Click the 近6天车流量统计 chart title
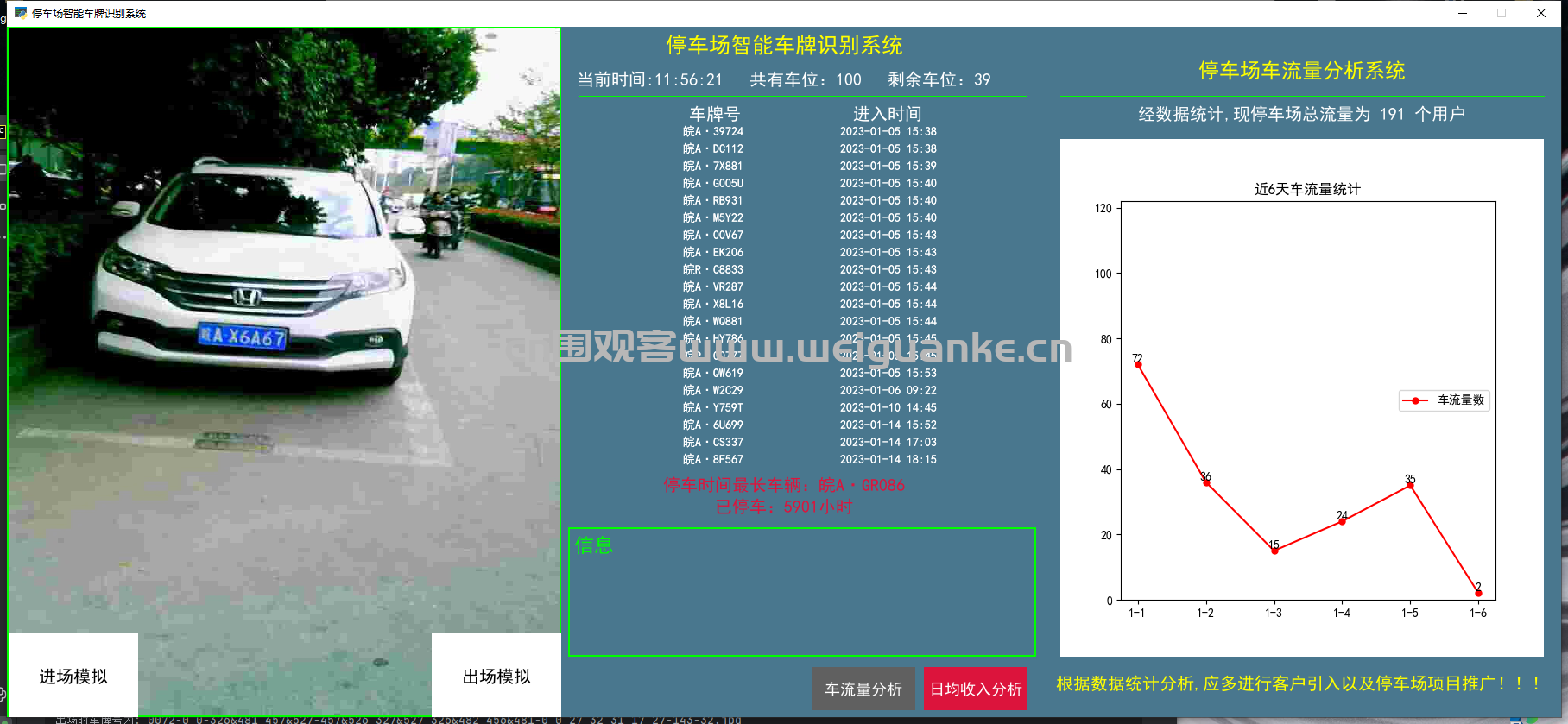 [x=1307, y=189]
